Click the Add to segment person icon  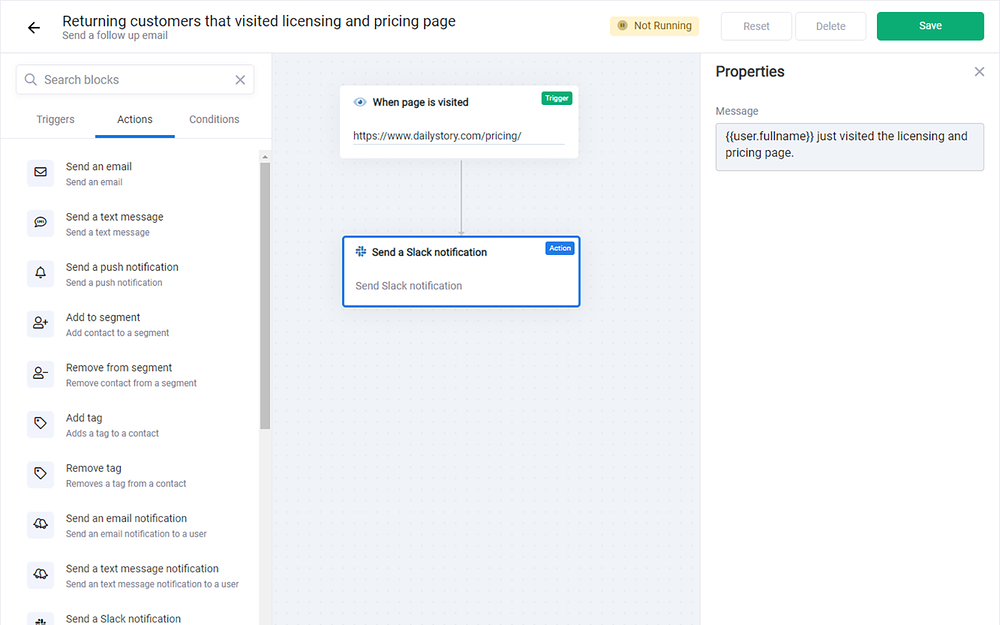(40, 323)
